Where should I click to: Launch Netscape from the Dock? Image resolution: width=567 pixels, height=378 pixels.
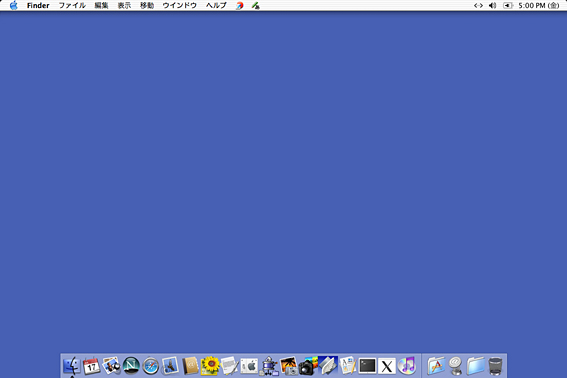131,366
